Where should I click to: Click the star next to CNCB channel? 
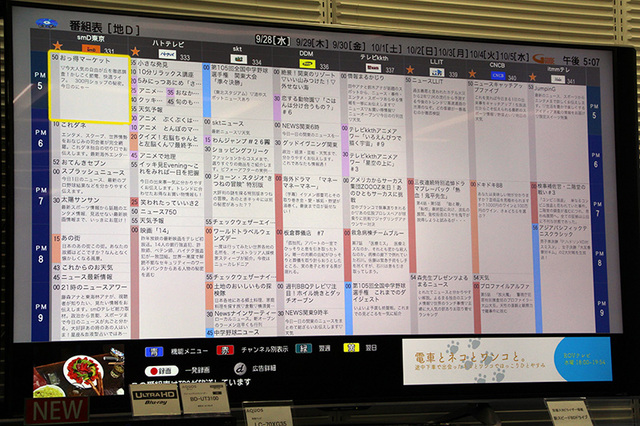pos(472,73)
